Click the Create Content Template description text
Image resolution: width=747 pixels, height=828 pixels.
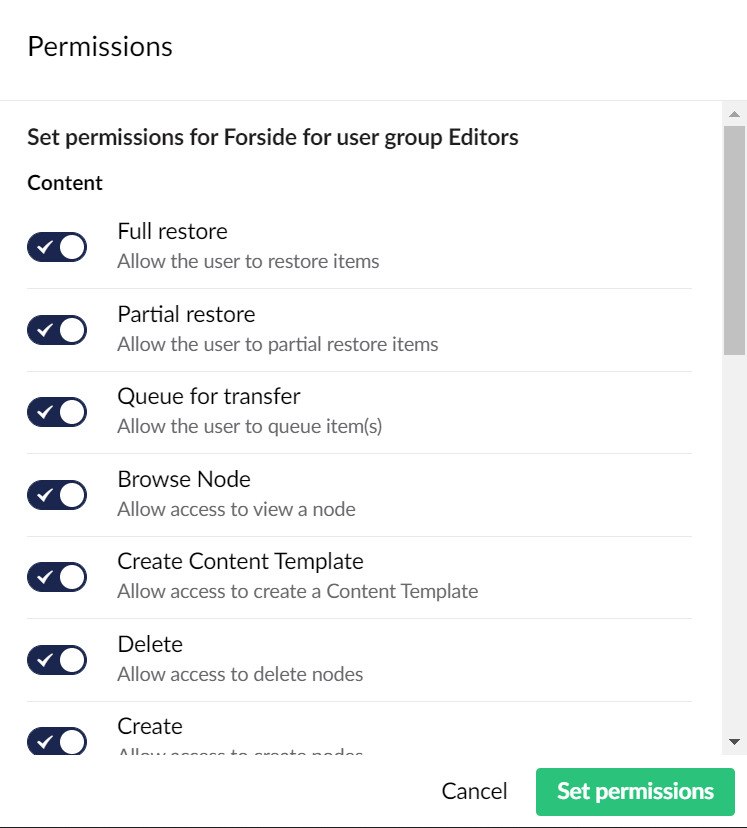(x=297, y=591)
